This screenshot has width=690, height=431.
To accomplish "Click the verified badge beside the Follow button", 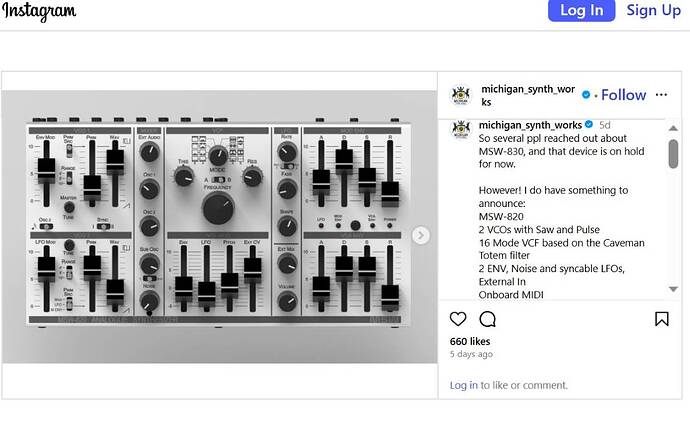I will 587,95.
